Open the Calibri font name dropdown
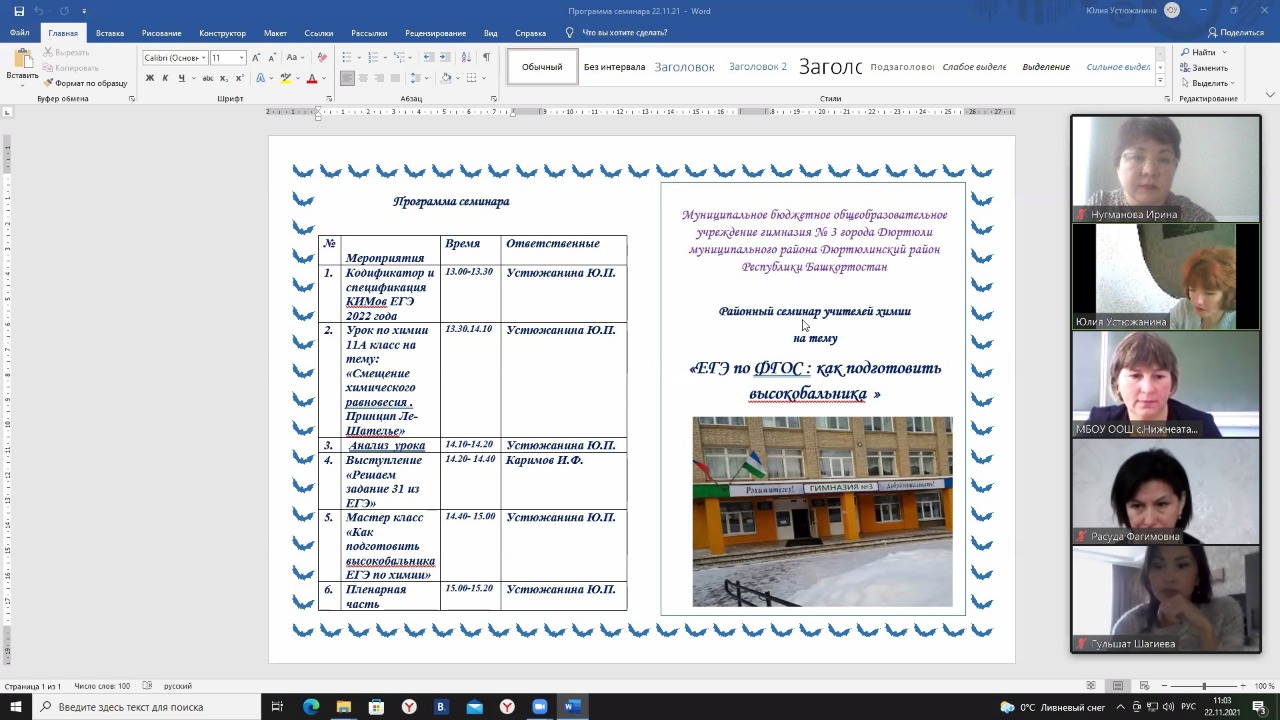1280x720 pixels. coord(175,58)
